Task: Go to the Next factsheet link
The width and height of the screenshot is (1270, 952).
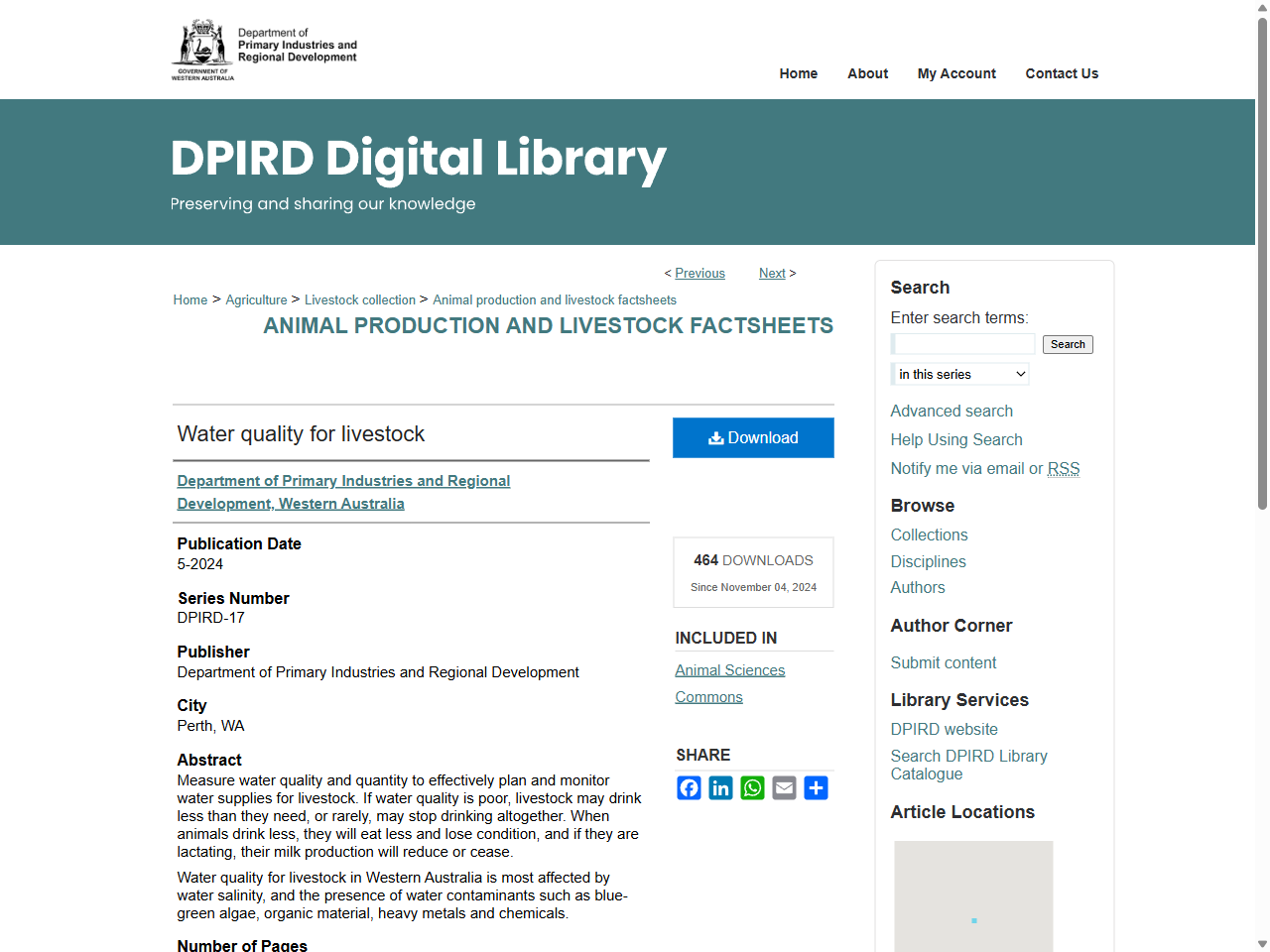Action: [x=772, y=274]
